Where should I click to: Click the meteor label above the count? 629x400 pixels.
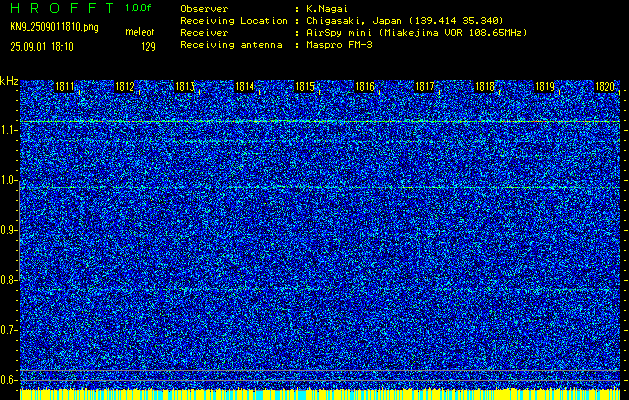[x=140, y=32]
